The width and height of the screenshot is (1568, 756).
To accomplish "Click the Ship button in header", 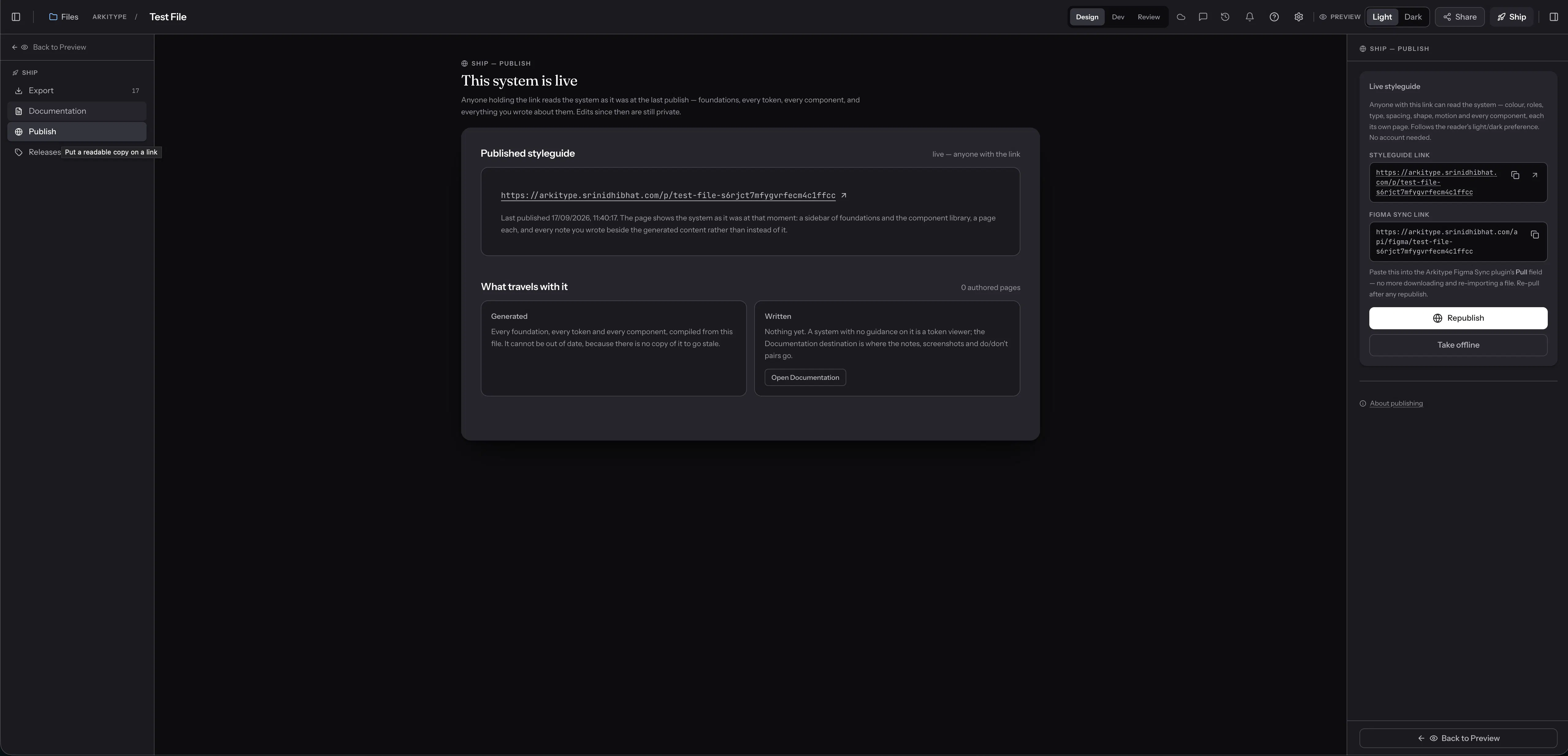I will pyautogui.click(x=1511, y=17).
